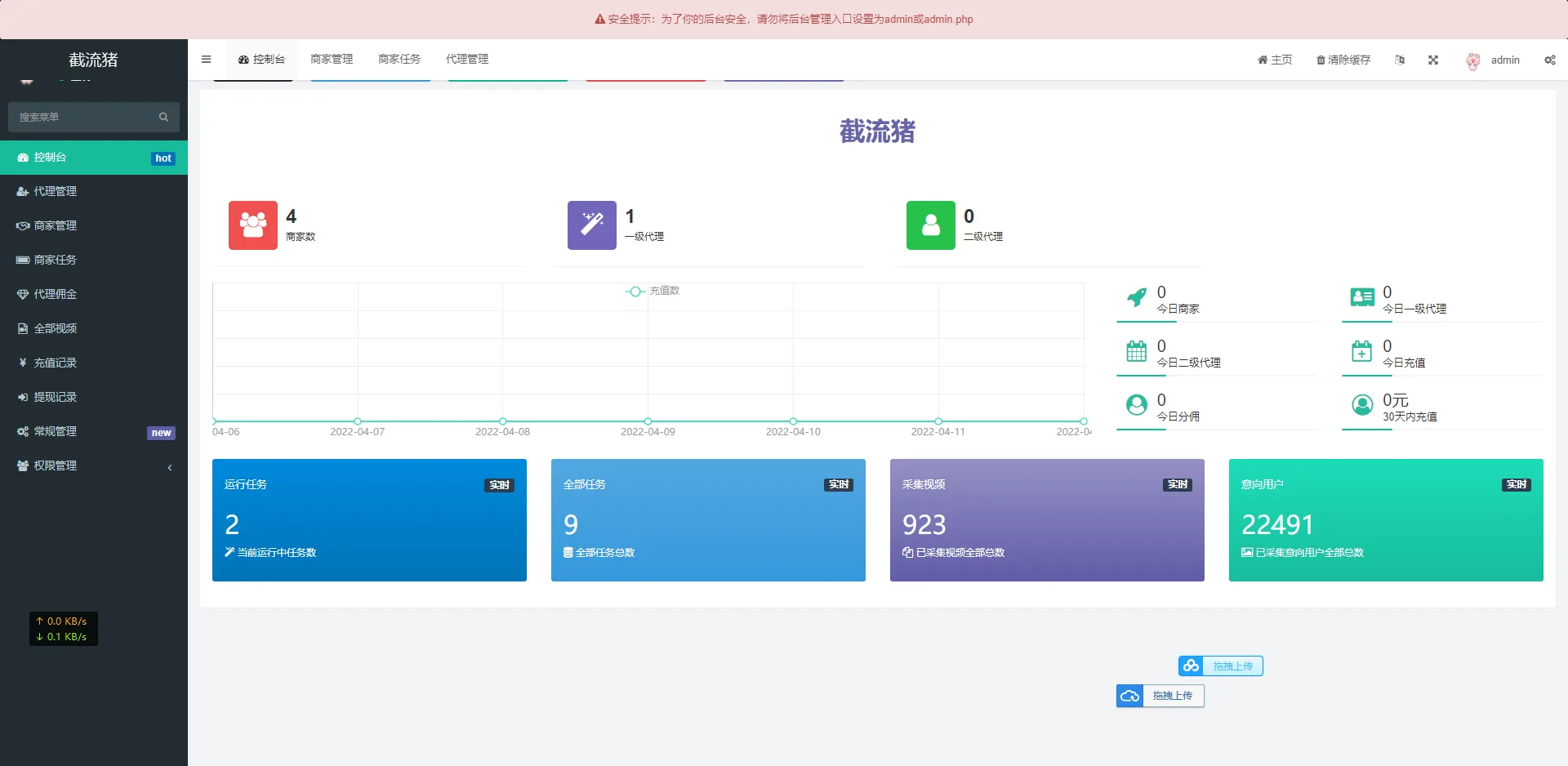Toggle the 充值数 chart legend series
The width and height of the screenshot is (1568, 766).
click(x=653, y=291)
